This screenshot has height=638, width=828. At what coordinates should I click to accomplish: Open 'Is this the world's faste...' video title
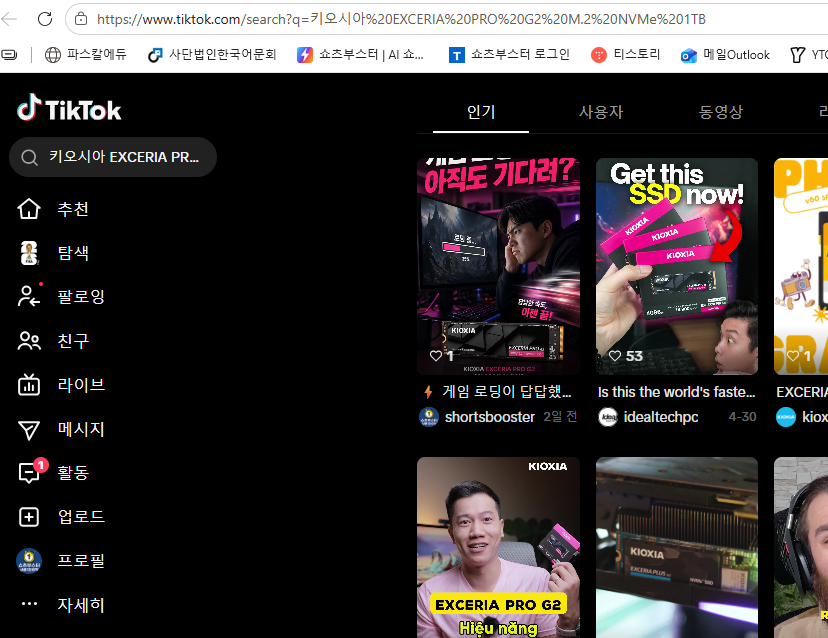coord(676,392)
